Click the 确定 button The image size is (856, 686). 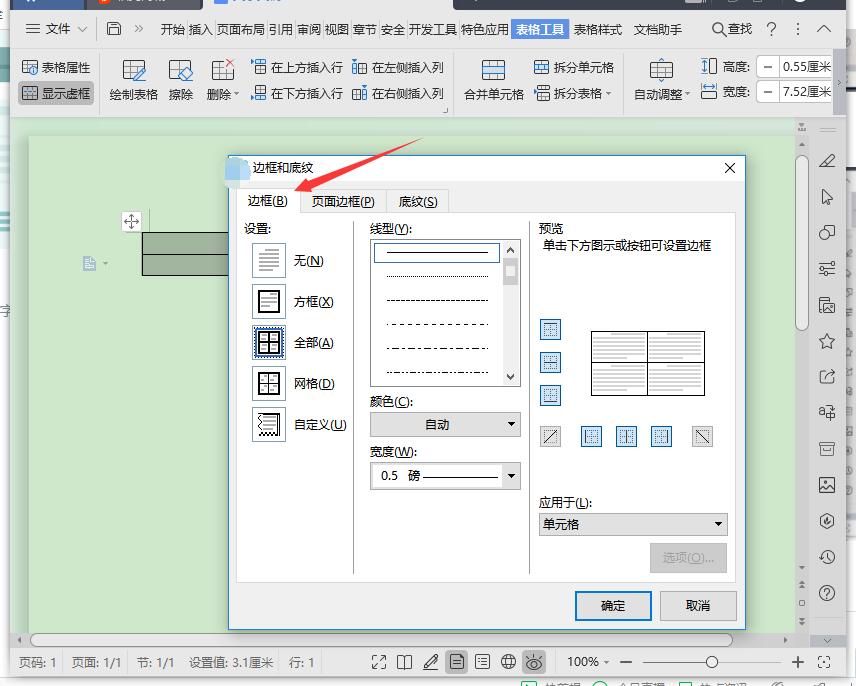613,606
